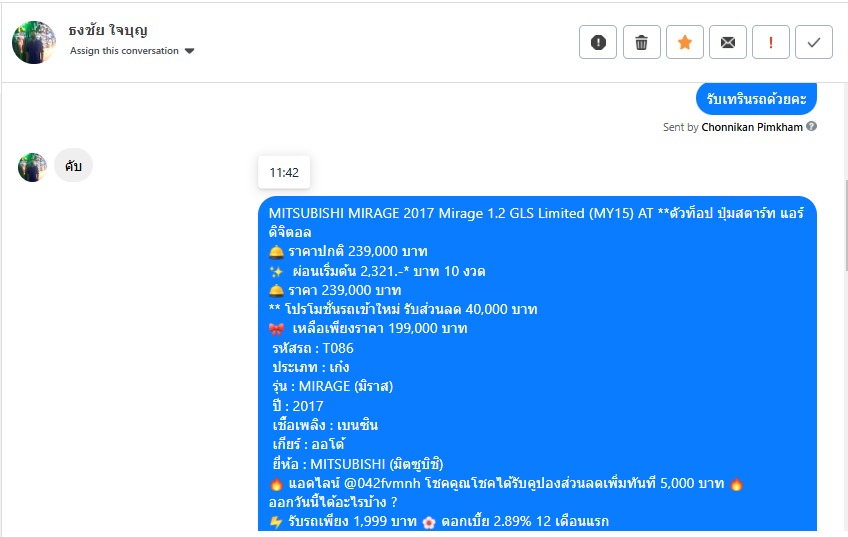Flag conversation with red exclamation button
848x537 pixels.
coord(771,42)
